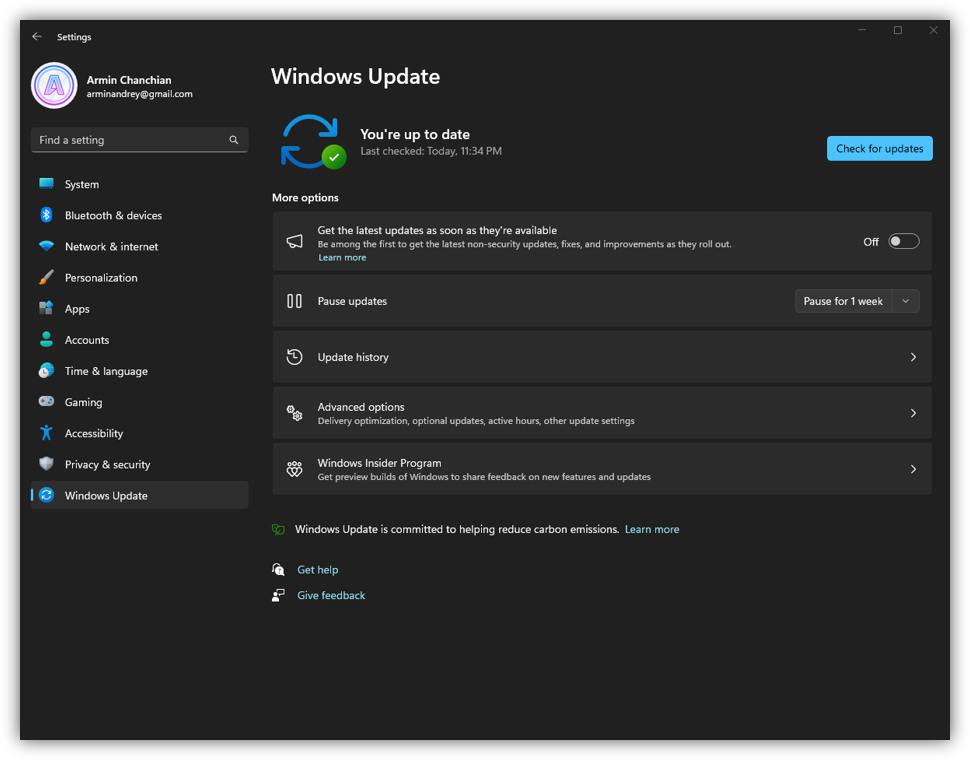
Task: Click the Give feedback icon
Action: click(278, 595)
